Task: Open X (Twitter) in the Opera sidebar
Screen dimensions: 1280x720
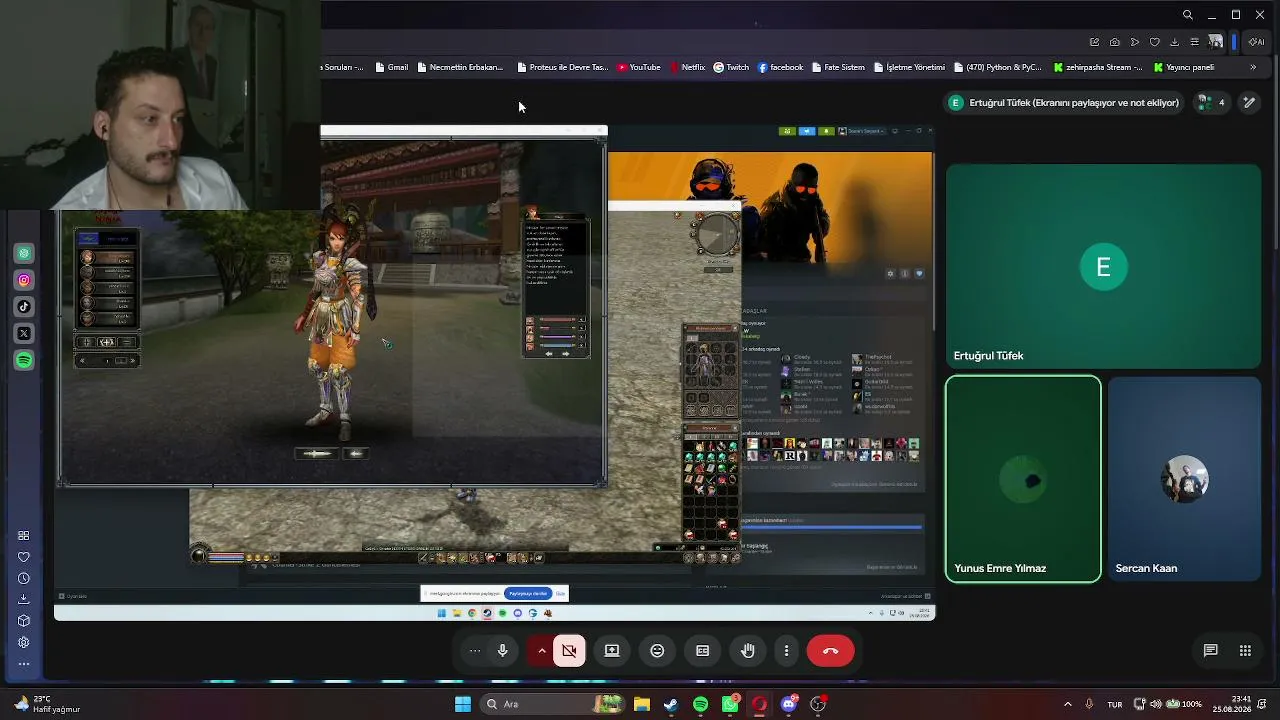Action: (24, 333)
